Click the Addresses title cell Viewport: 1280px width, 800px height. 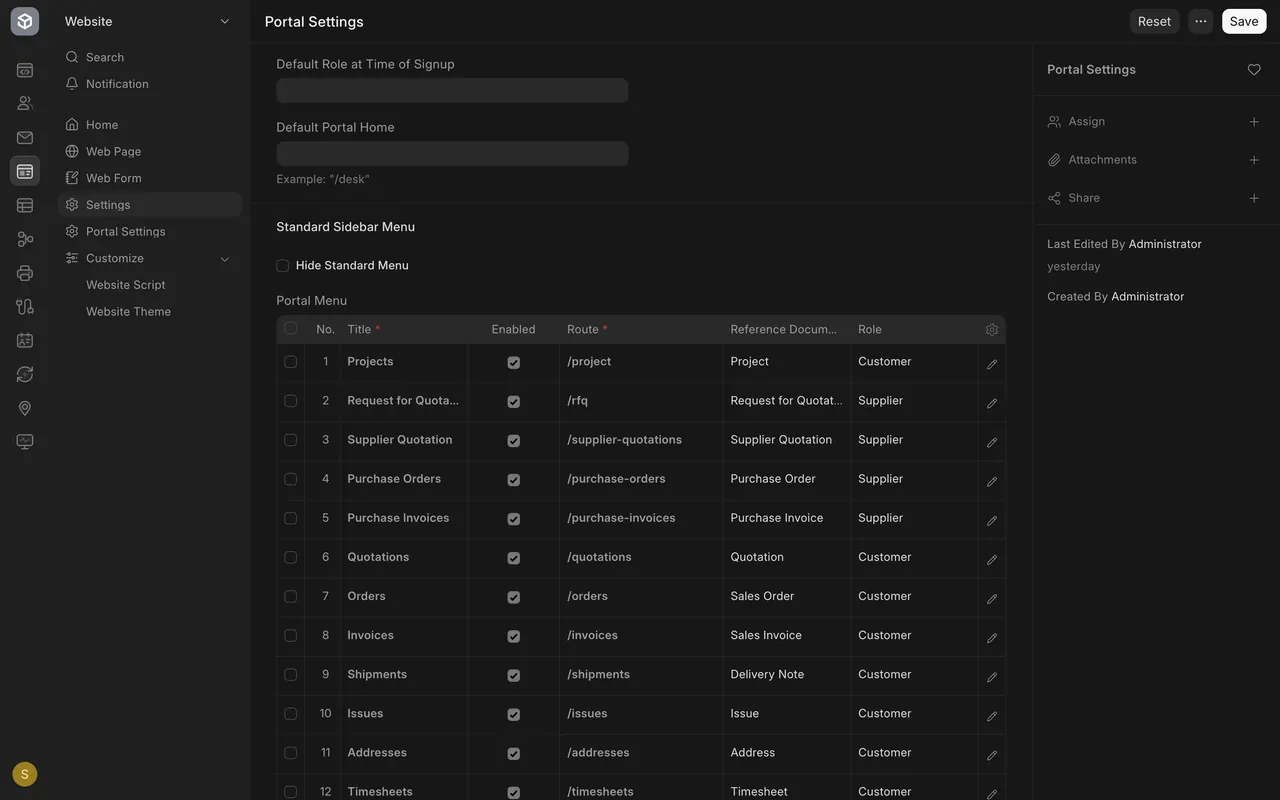pos(404,753)
